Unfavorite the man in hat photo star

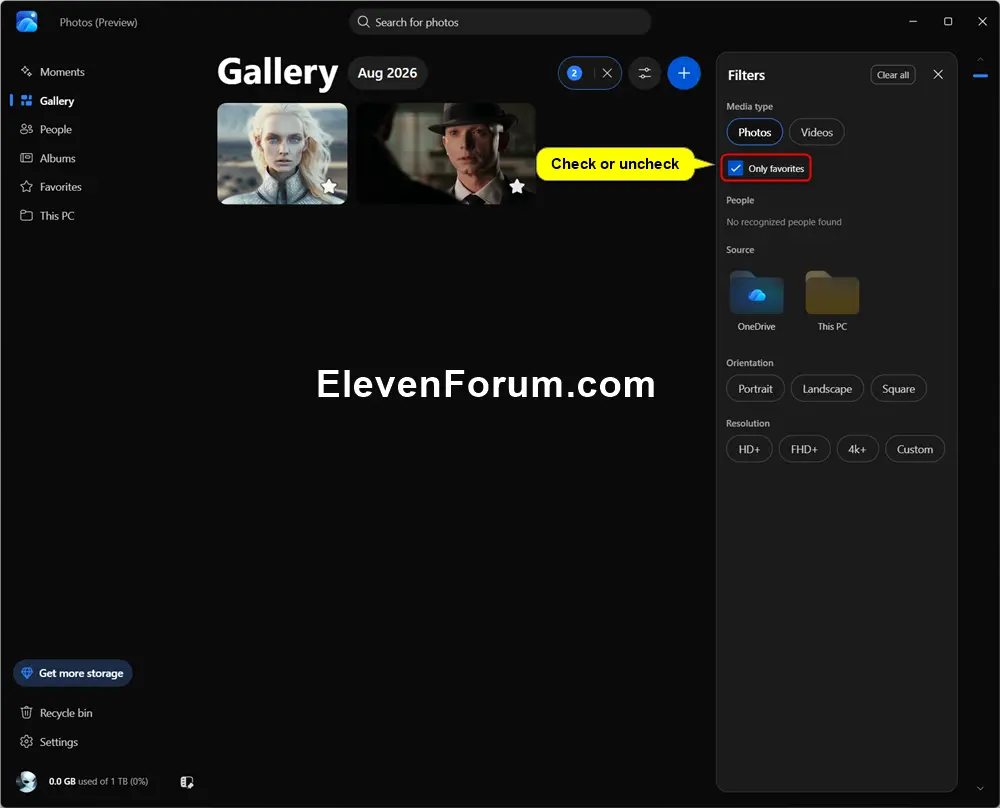click(517, 186)
